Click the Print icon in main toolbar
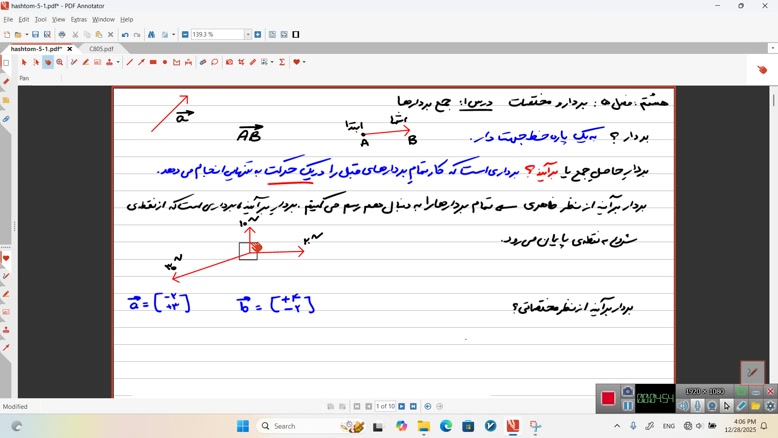 pyautogui.click(x=62, y=35)
